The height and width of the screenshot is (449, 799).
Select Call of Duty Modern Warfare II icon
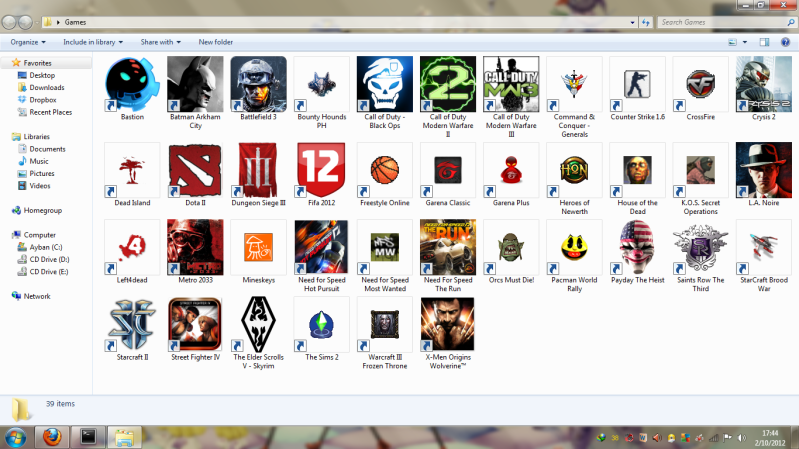(448, 85)
